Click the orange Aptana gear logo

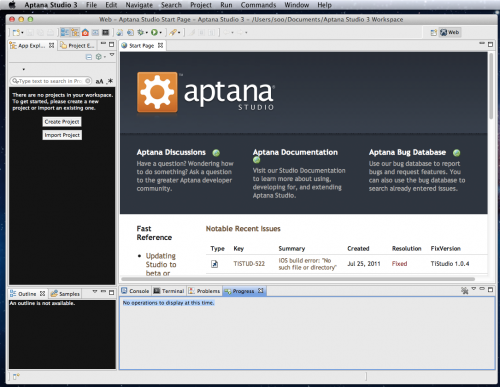(157, 92)
